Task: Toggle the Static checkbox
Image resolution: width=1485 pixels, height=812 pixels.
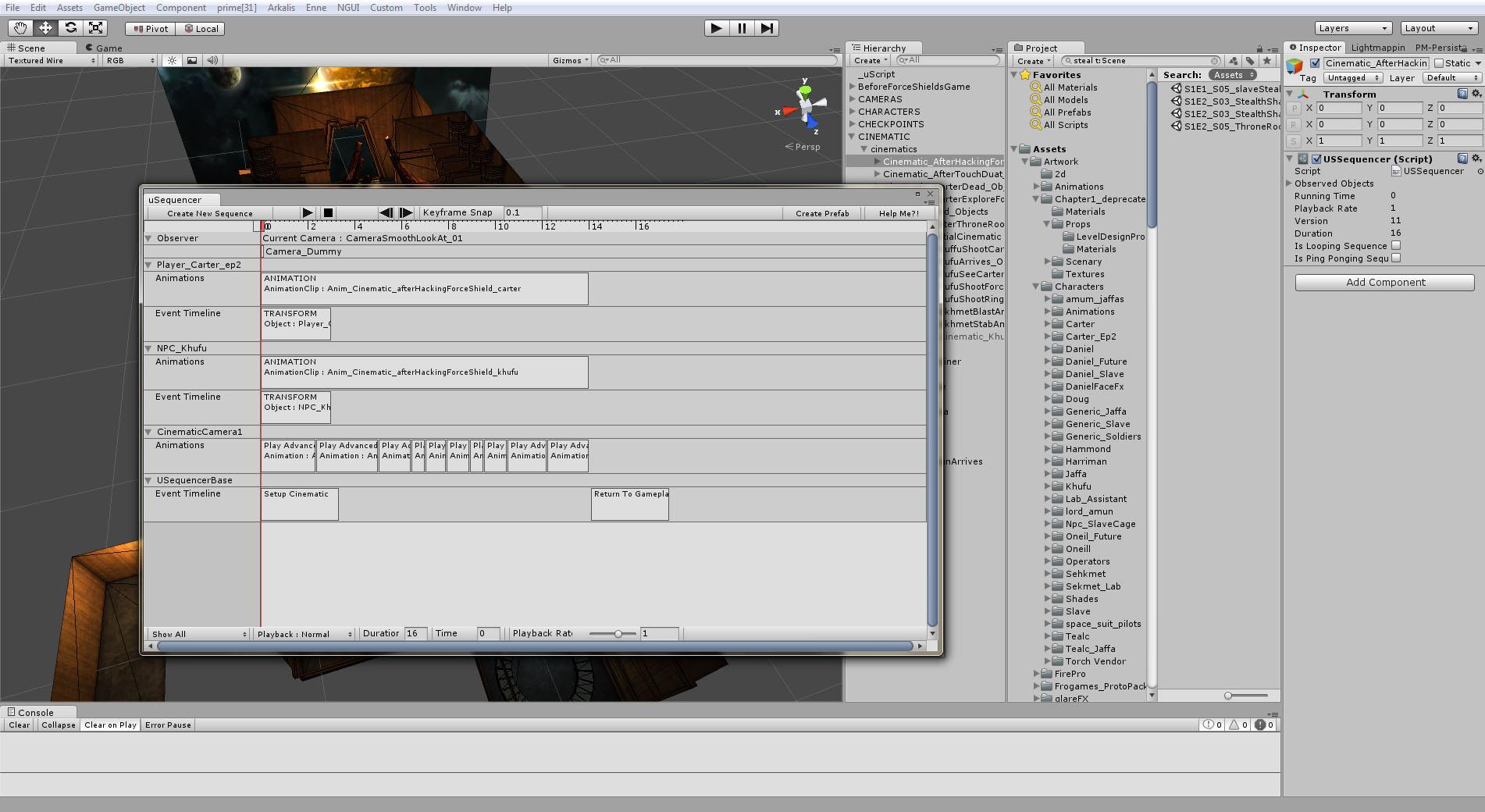Action: click(x=1439, y=63)
